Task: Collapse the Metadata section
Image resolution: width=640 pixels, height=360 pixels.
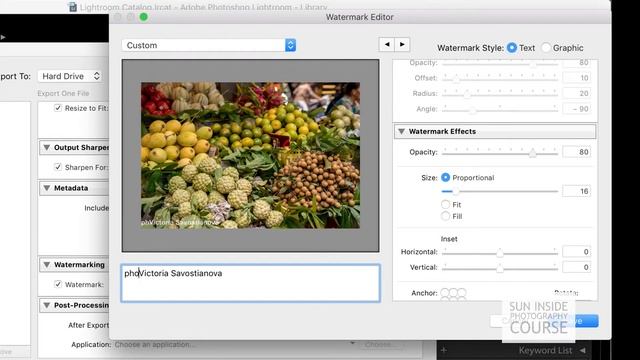Action: (x=47, y=188)
